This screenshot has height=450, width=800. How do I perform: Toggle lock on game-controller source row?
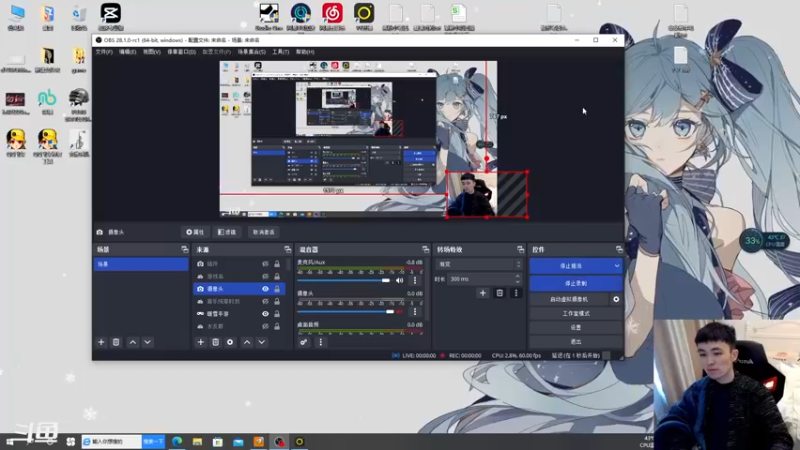click(x=277, y=314)
